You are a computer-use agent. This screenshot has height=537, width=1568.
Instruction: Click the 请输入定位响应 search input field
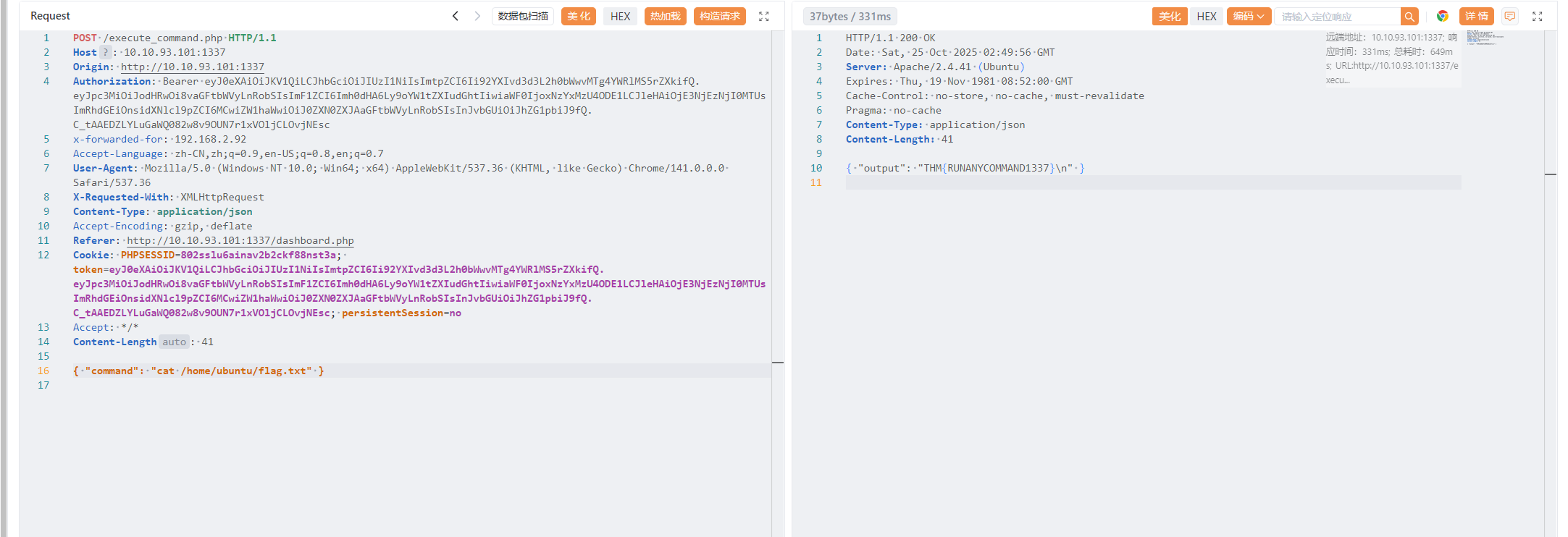click(x=1336, y=17)
